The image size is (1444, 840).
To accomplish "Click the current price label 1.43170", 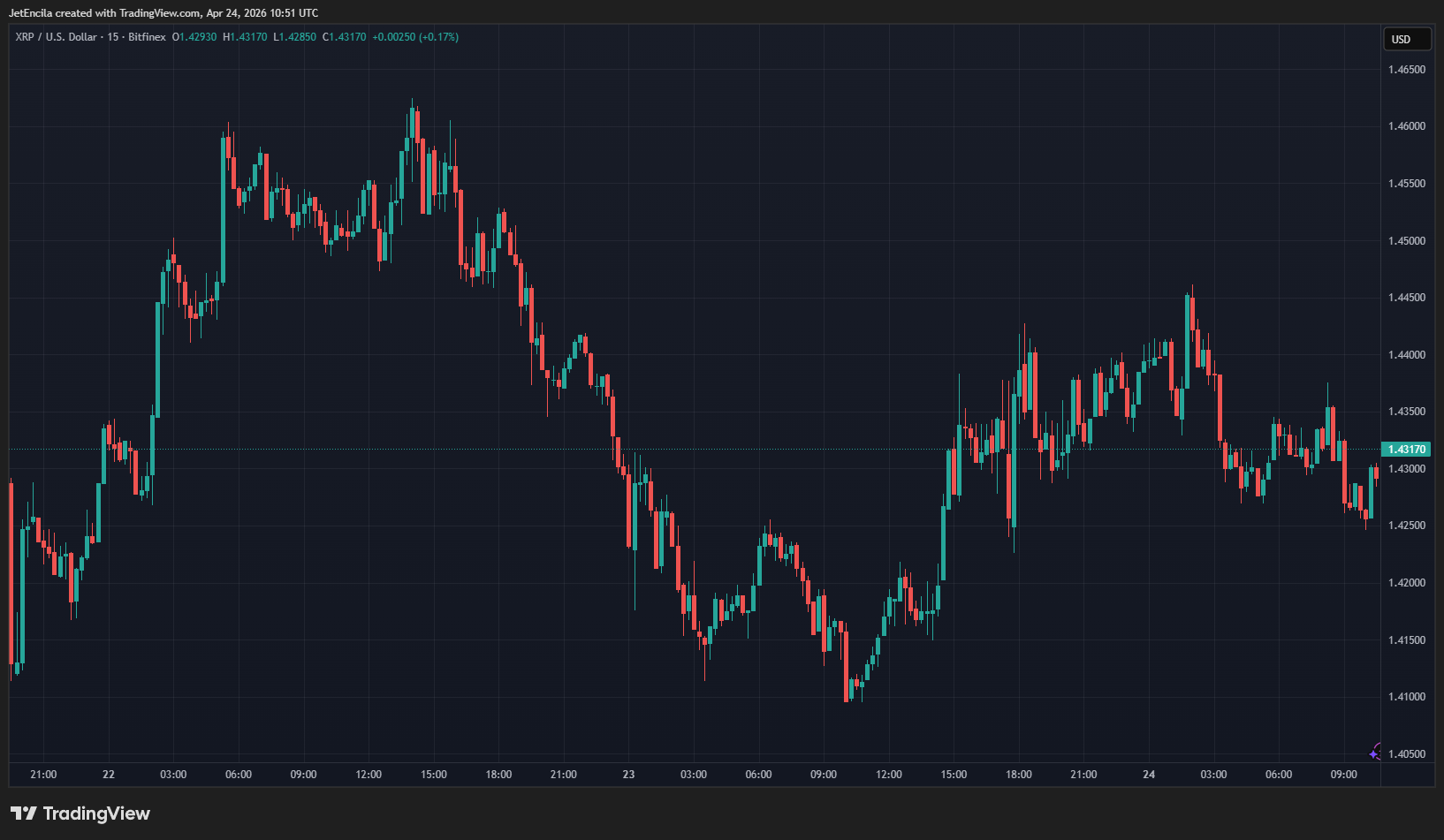I will click(x=1405, y=450).
